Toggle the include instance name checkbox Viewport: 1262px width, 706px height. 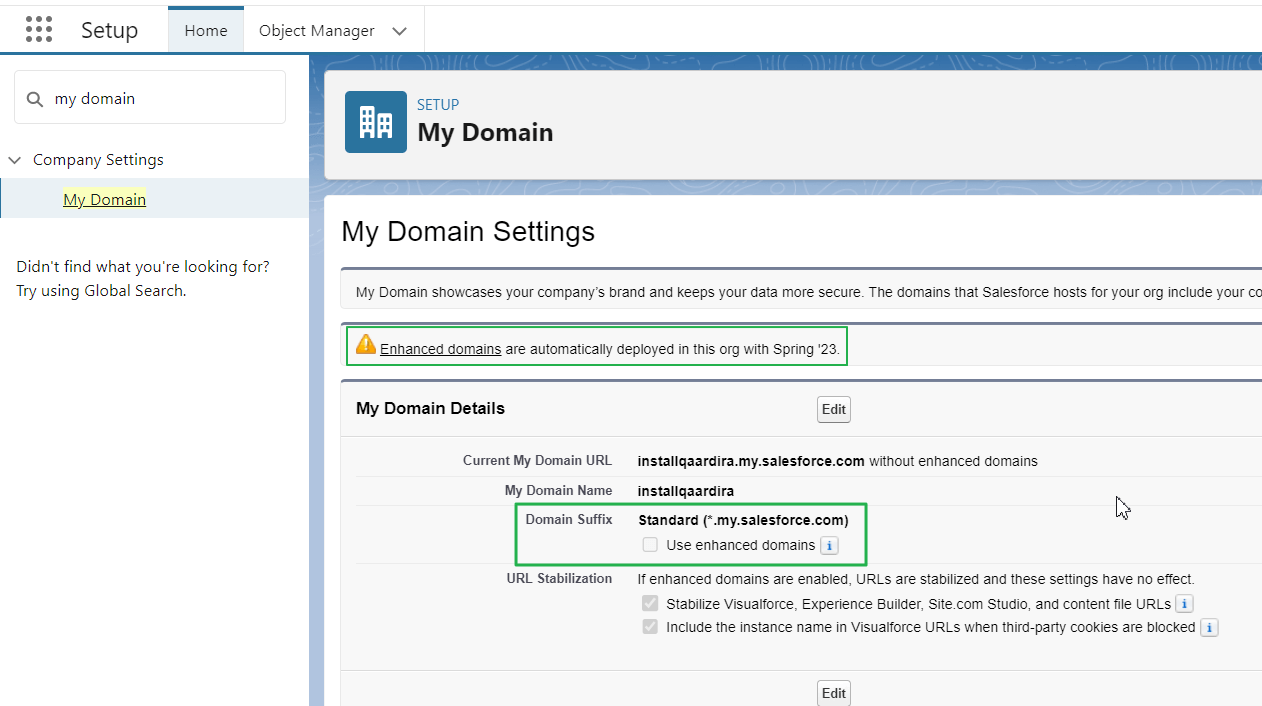pos(650,627)
